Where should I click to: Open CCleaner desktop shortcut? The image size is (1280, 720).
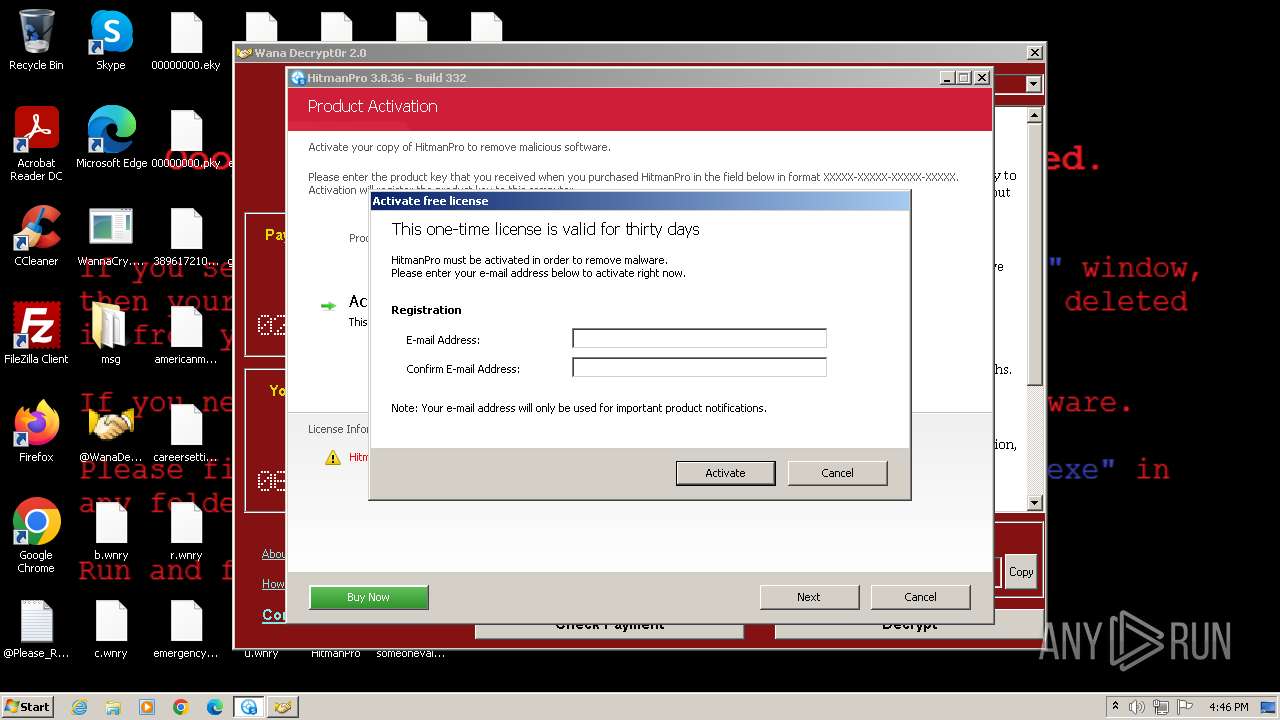click(36, 236)
